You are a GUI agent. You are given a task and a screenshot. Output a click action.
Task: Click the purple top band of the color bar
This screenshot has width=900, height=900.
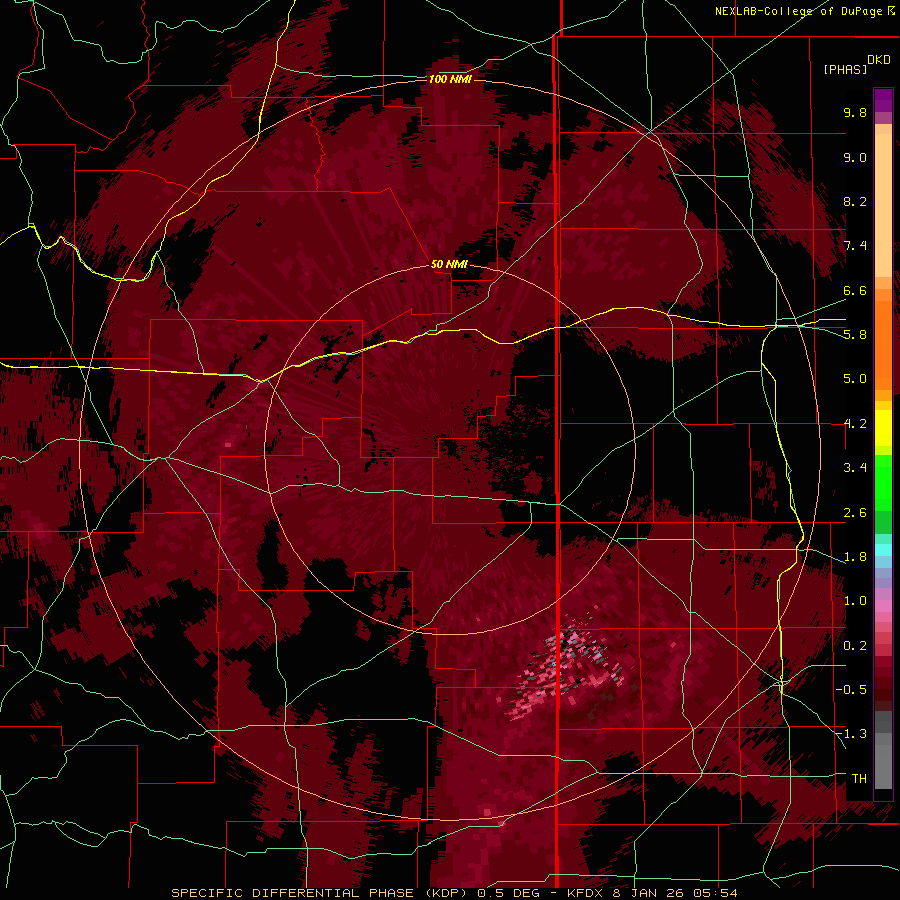(x=883, y=100)
